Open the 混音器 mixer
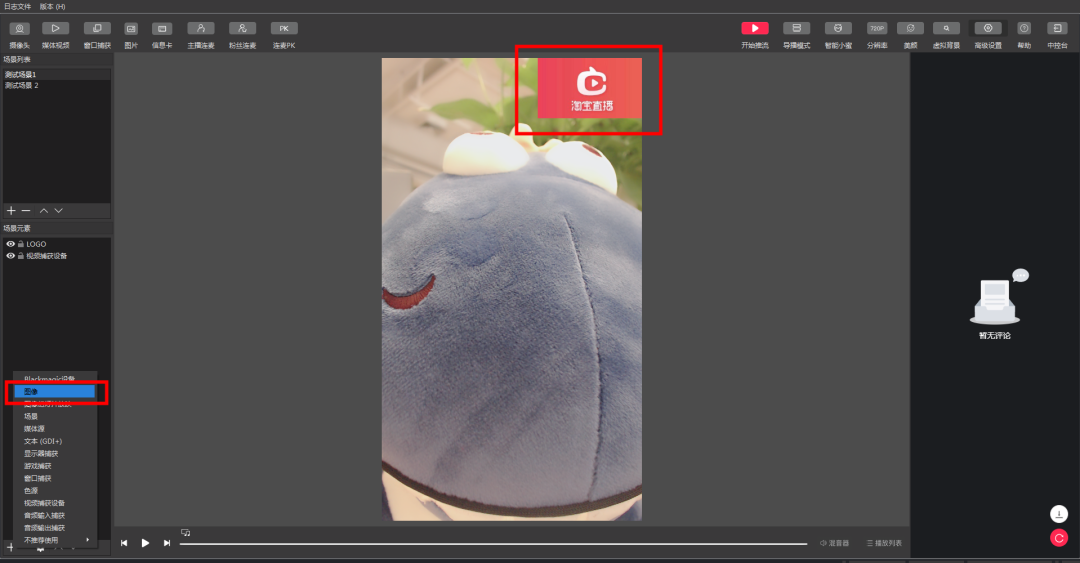 coord(834,543)
